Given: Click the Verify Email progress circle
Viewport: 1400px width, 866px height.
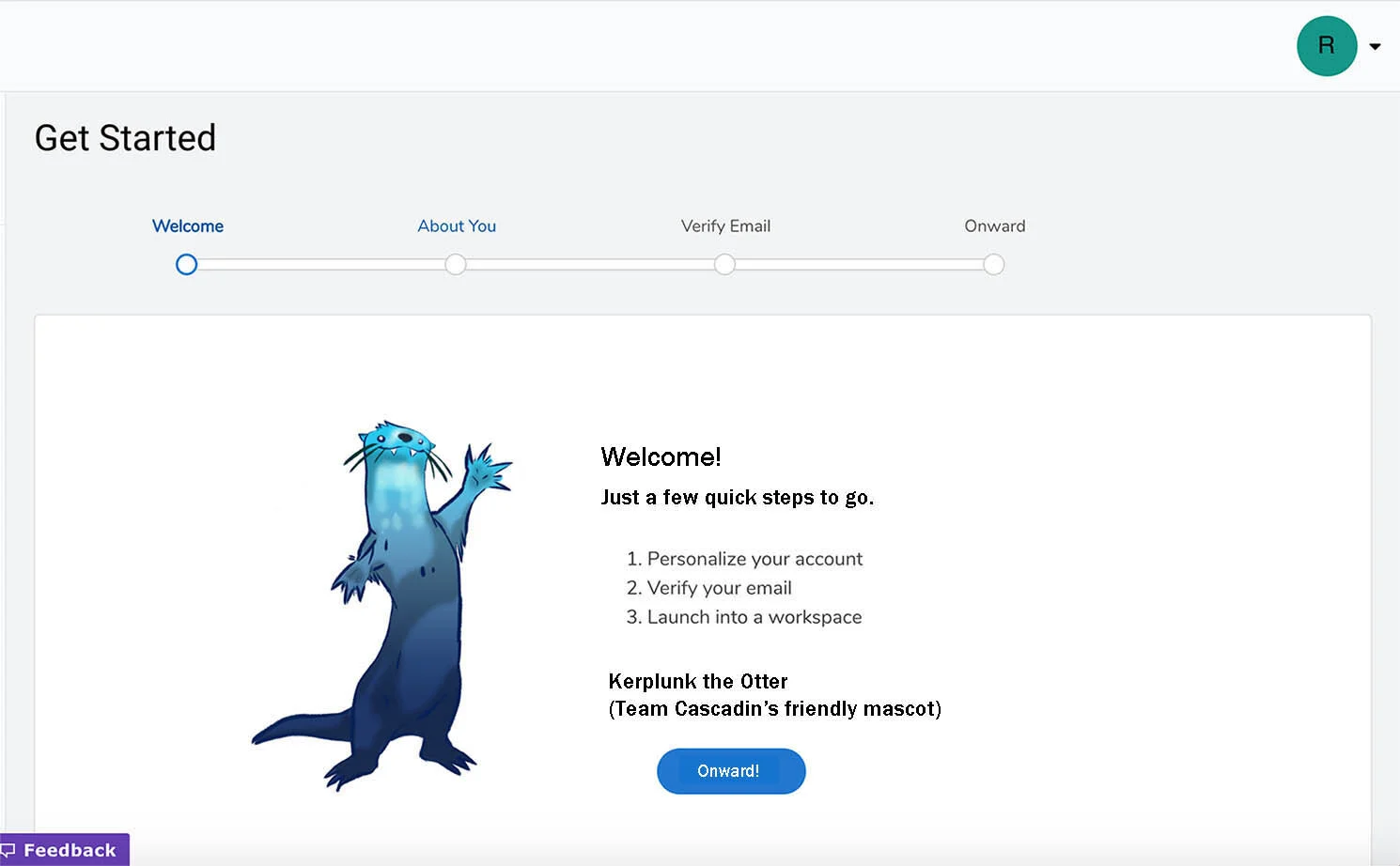Looking at the screenshot, I should click(x=724, y=265).
